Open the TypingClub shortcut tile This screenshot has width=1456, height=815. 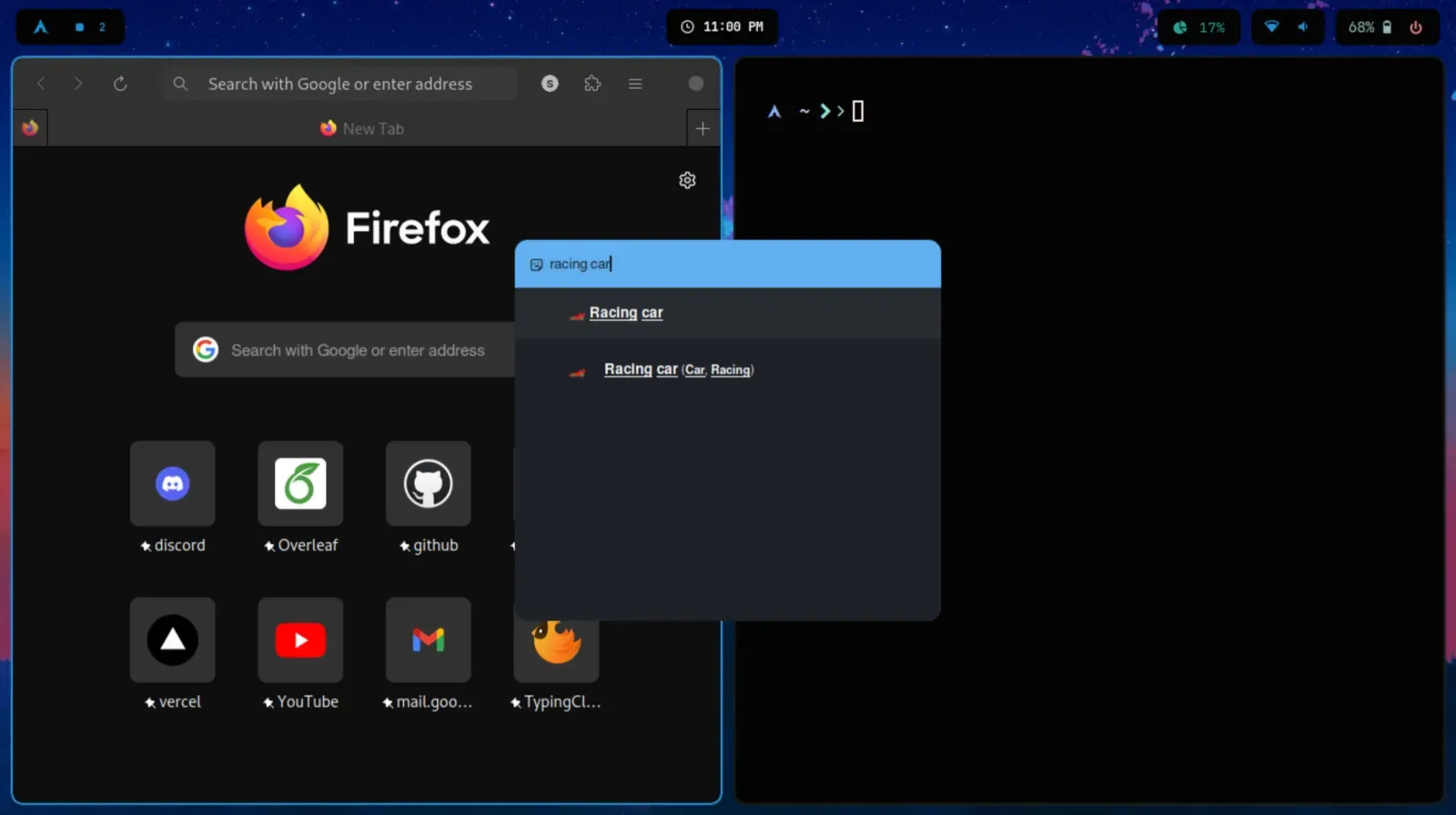point(556,651)
